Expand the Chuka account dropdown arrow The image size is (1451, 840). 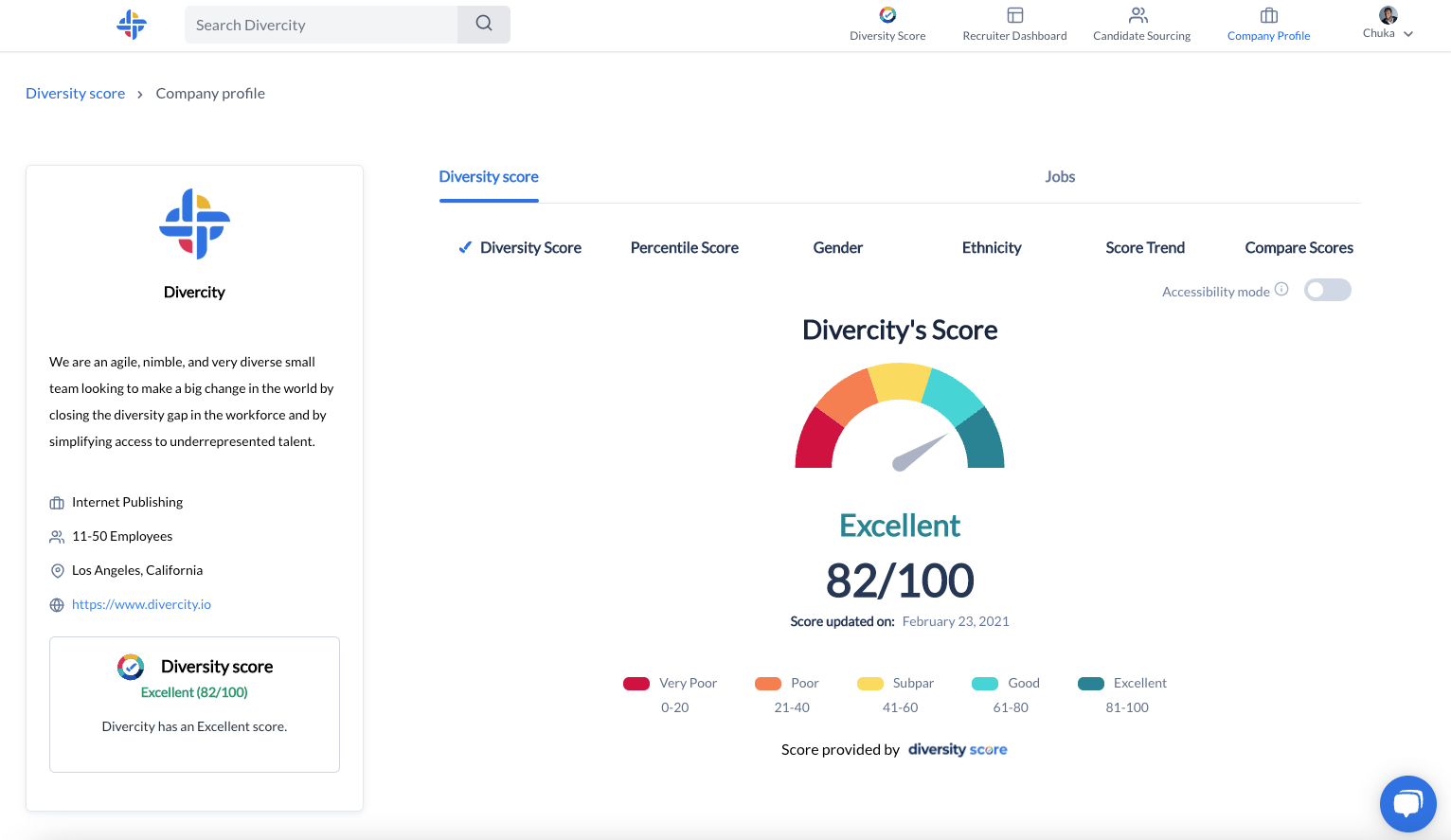coord(1408,33)
